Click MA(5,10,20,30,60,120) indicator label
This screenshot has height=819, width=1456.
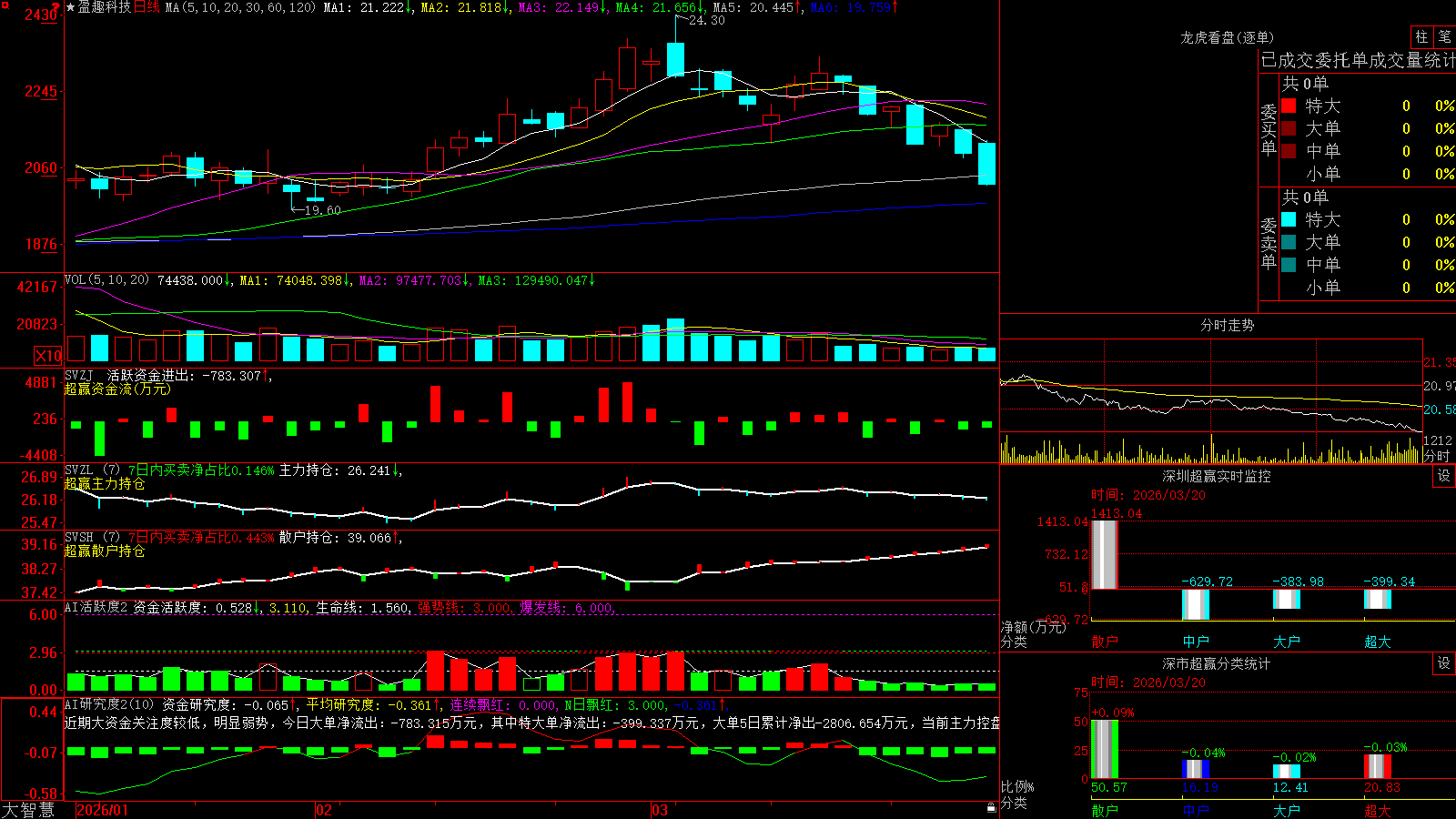point(240,7)
